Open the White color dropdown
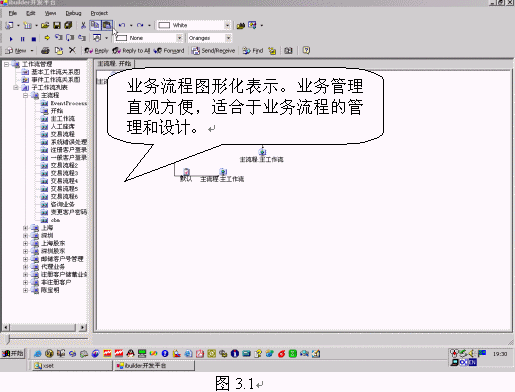The width and height of the screenshot is (515, 392). point(227,25)
